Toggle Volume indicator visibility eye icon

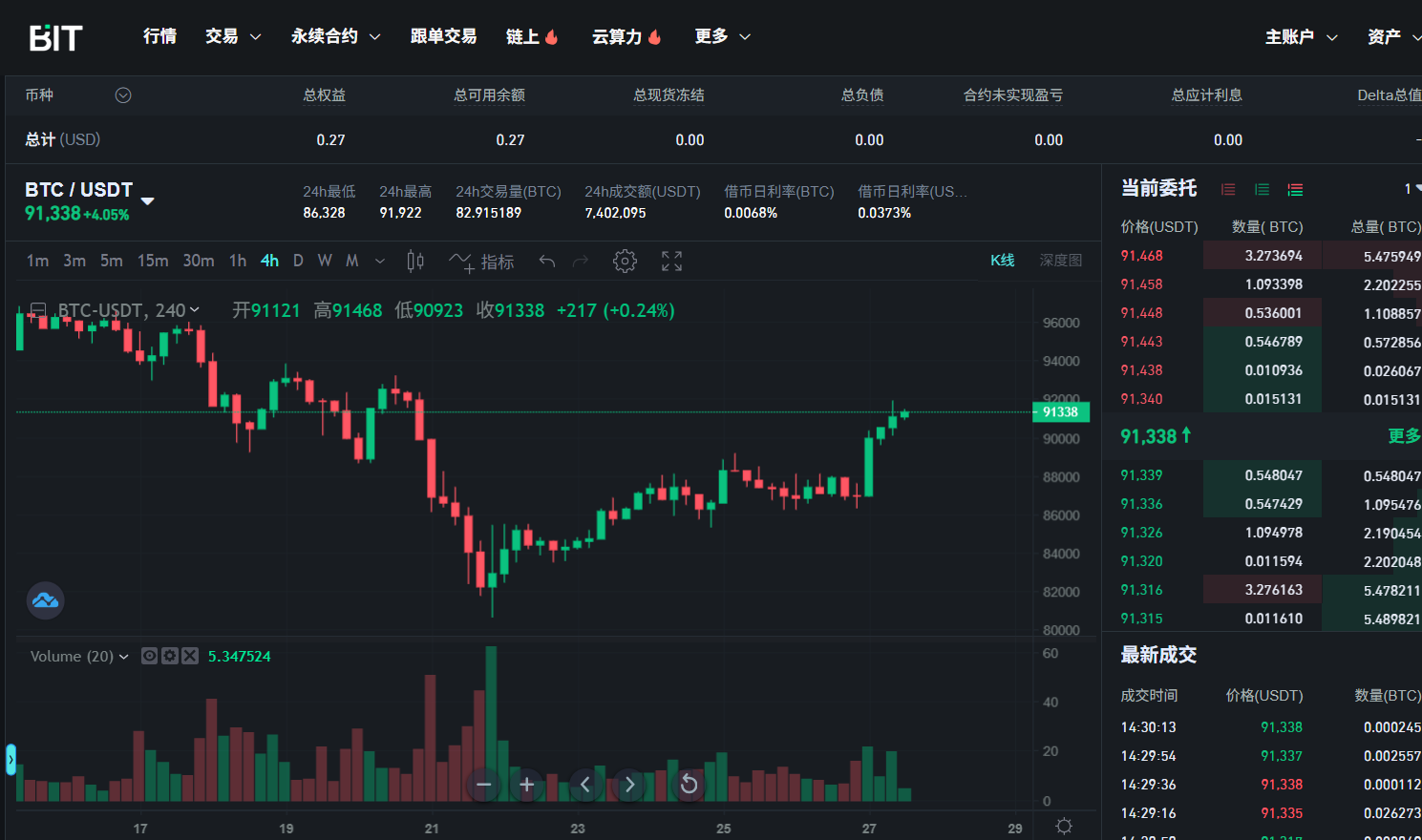pyautogui.click(x=149, y=656)
